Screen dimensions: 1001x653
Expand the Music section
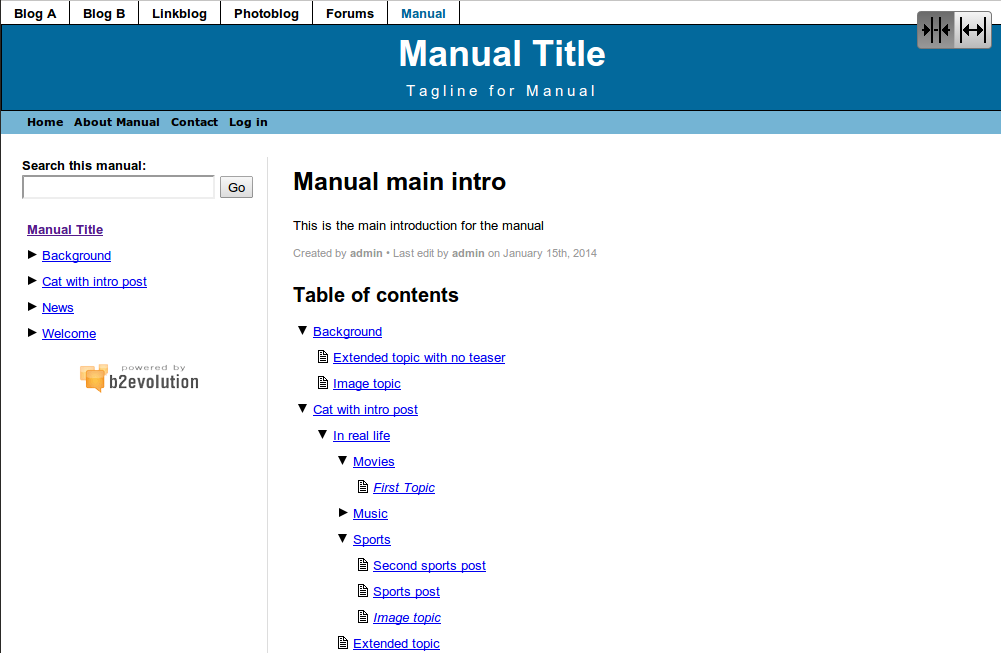click(343, 513)
